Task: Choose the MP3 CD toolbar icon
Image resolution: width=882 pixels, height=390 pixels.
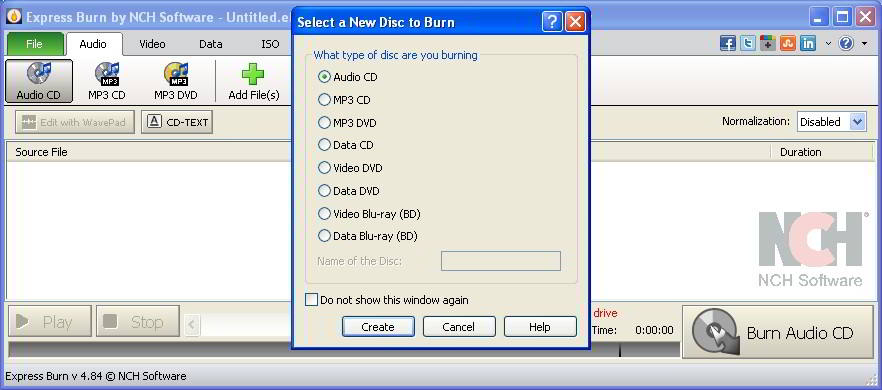Action: (107, 81)
